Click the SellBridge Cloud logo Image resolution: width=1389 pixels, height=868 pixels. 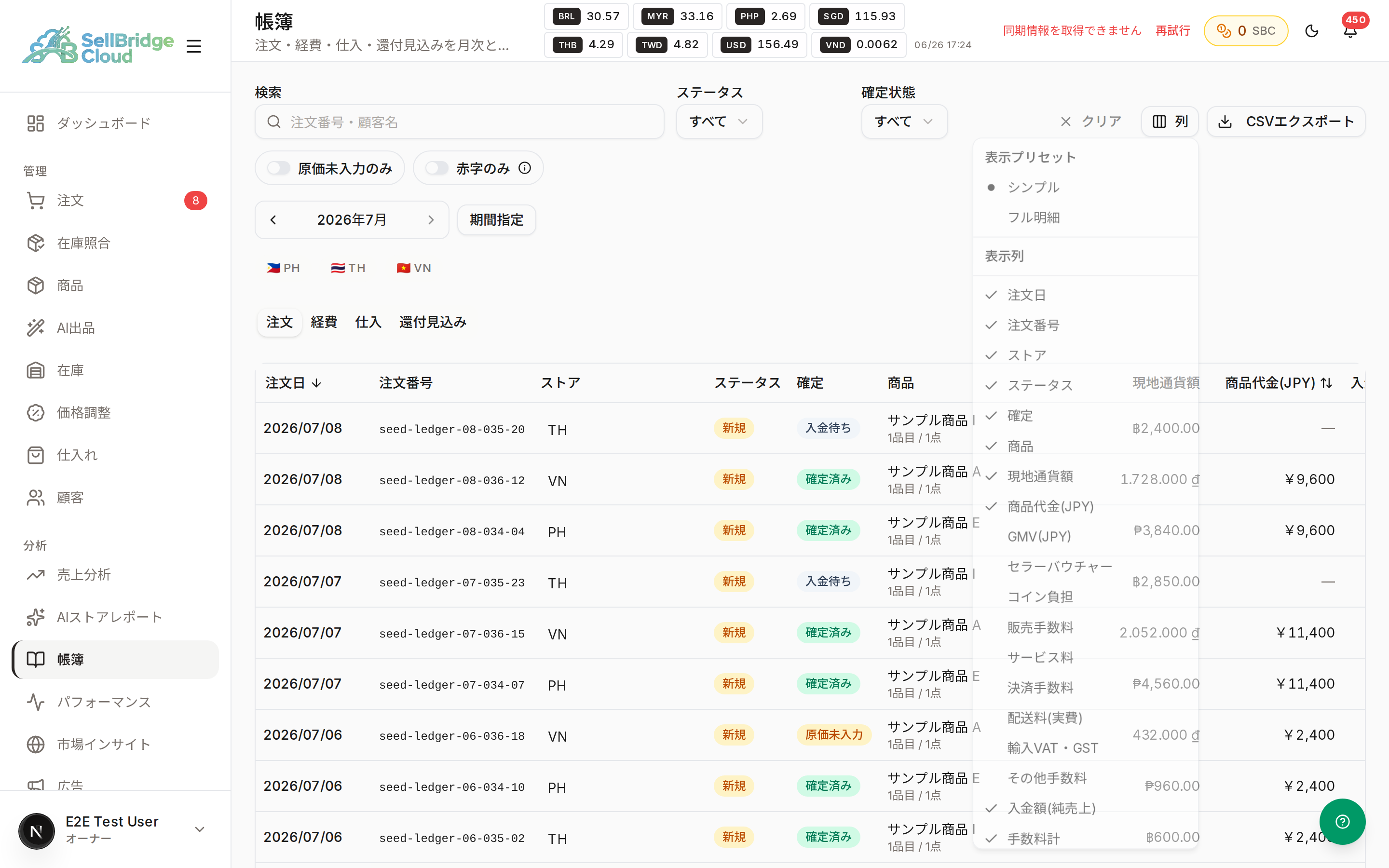tap(97, 46)
